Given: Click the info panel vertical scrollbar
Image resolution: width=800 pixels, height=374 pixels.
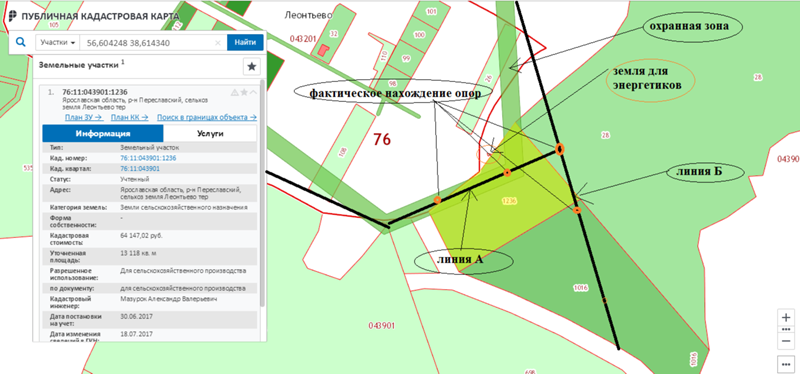Looking at the screenshot, I should click(x=263, y=194).
